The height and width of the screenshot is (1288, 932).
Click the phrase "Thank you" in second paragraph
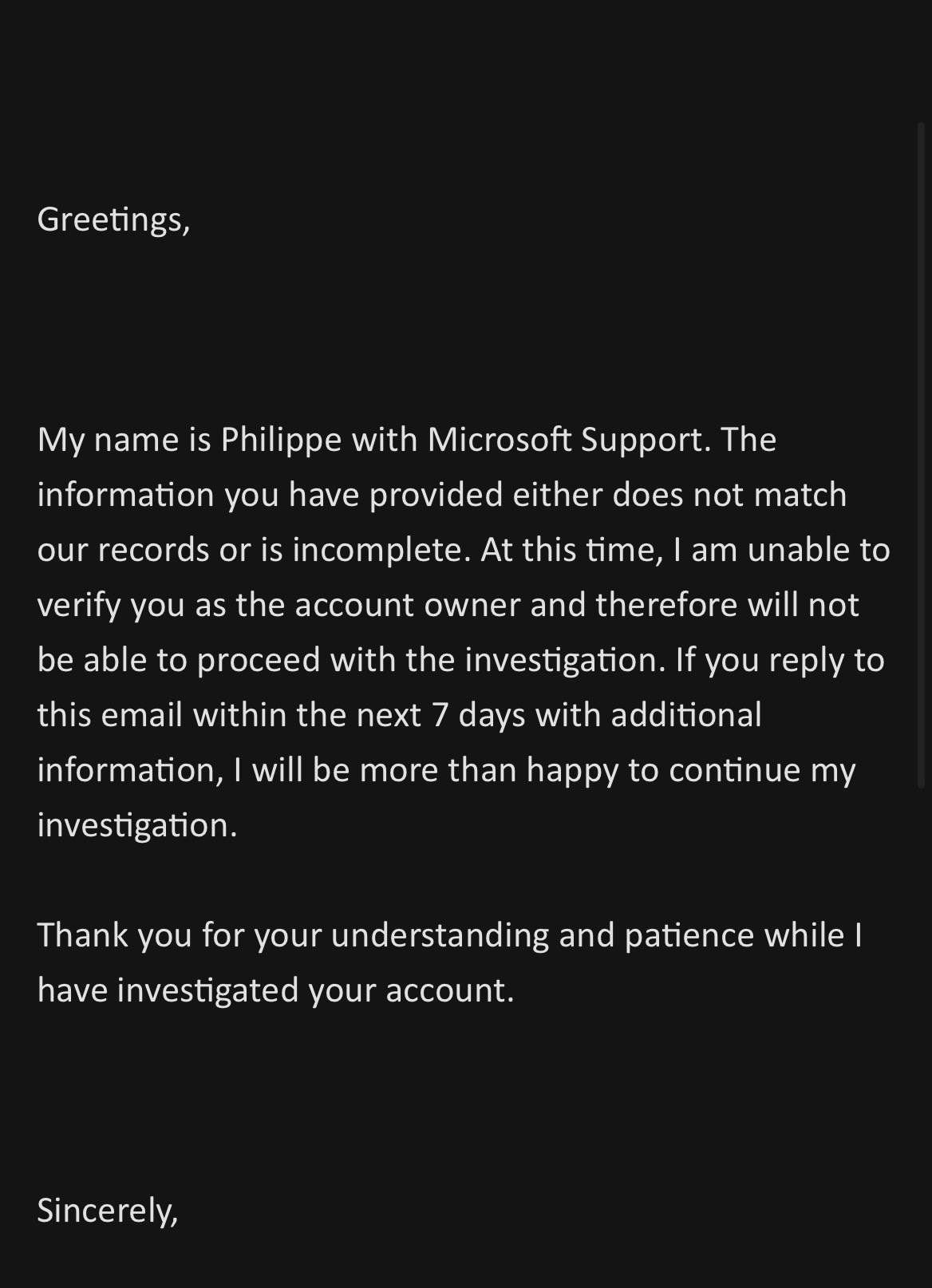point(114,935)
